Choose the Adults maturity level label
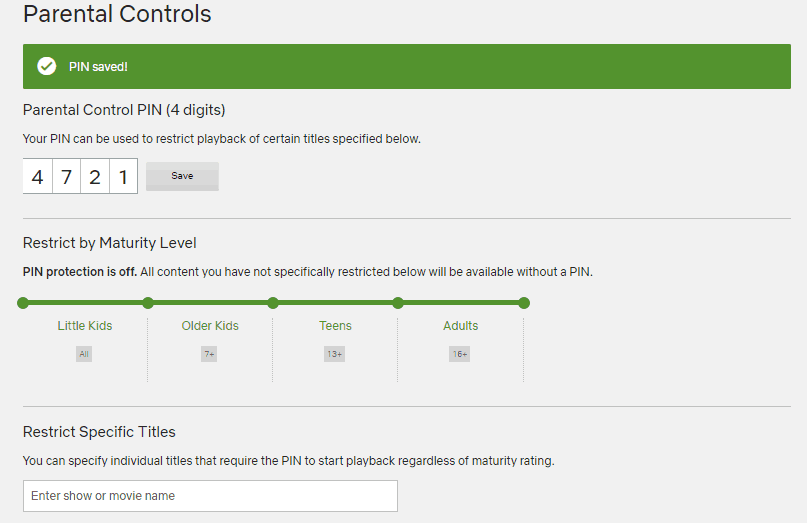The width and height of the screenshot is (807, 523). point(460,326)
